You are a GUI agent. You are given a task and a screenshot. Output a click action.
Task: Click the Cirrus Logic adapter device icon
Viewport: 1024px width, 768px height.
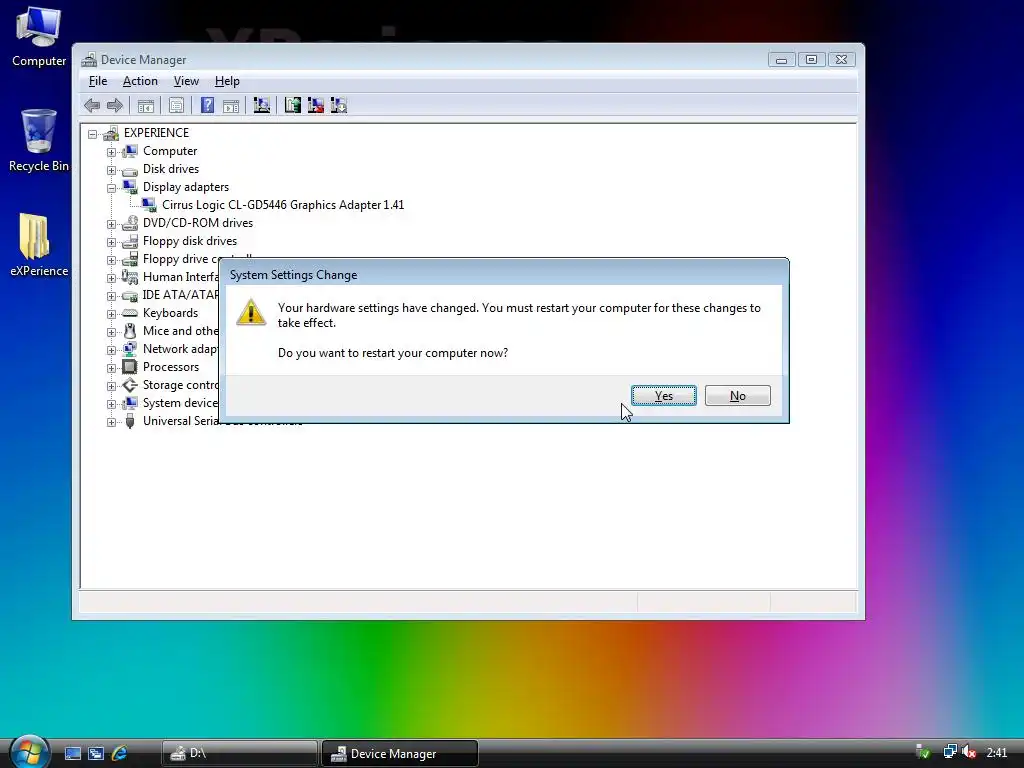click(149, 205)
